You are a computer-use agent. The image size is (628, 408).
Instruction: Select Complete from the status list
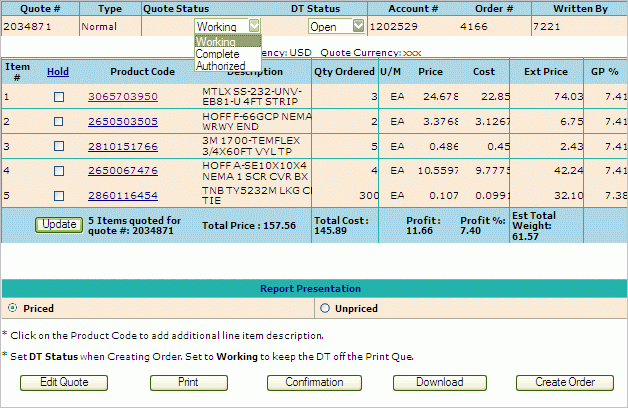pyautogui.click(x=218, y=54)
